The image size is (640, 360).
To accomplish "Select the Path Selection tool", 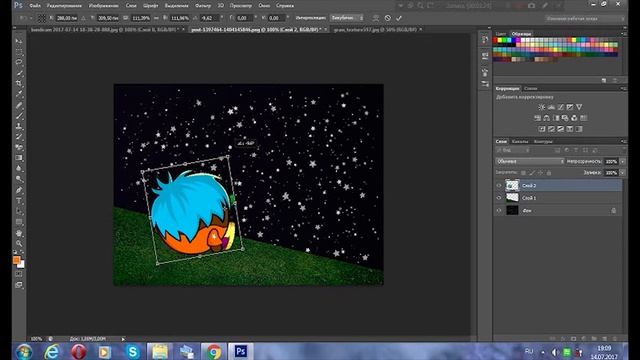I will pos(19,211).
